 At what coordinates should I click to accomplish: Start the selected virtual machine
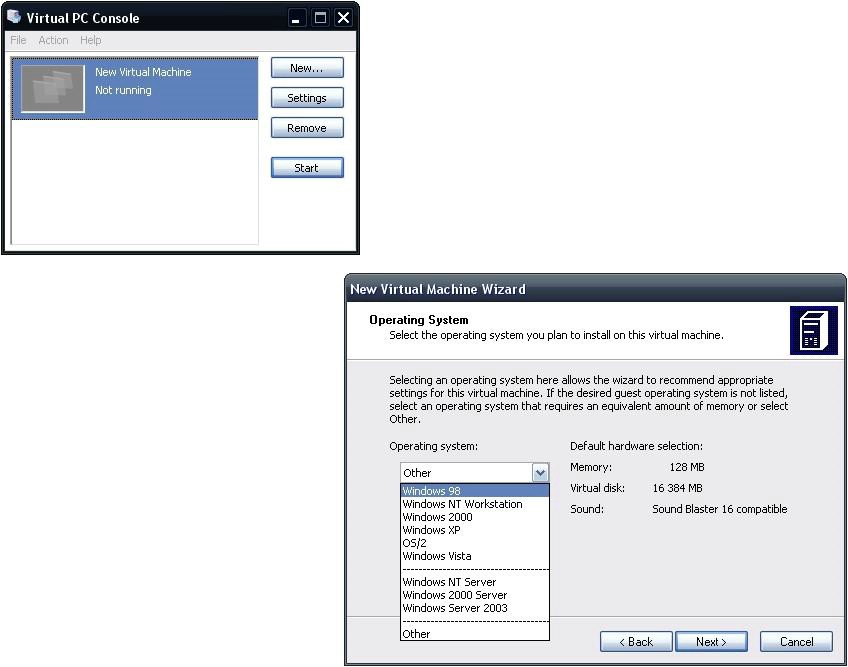tap(307, 168)
